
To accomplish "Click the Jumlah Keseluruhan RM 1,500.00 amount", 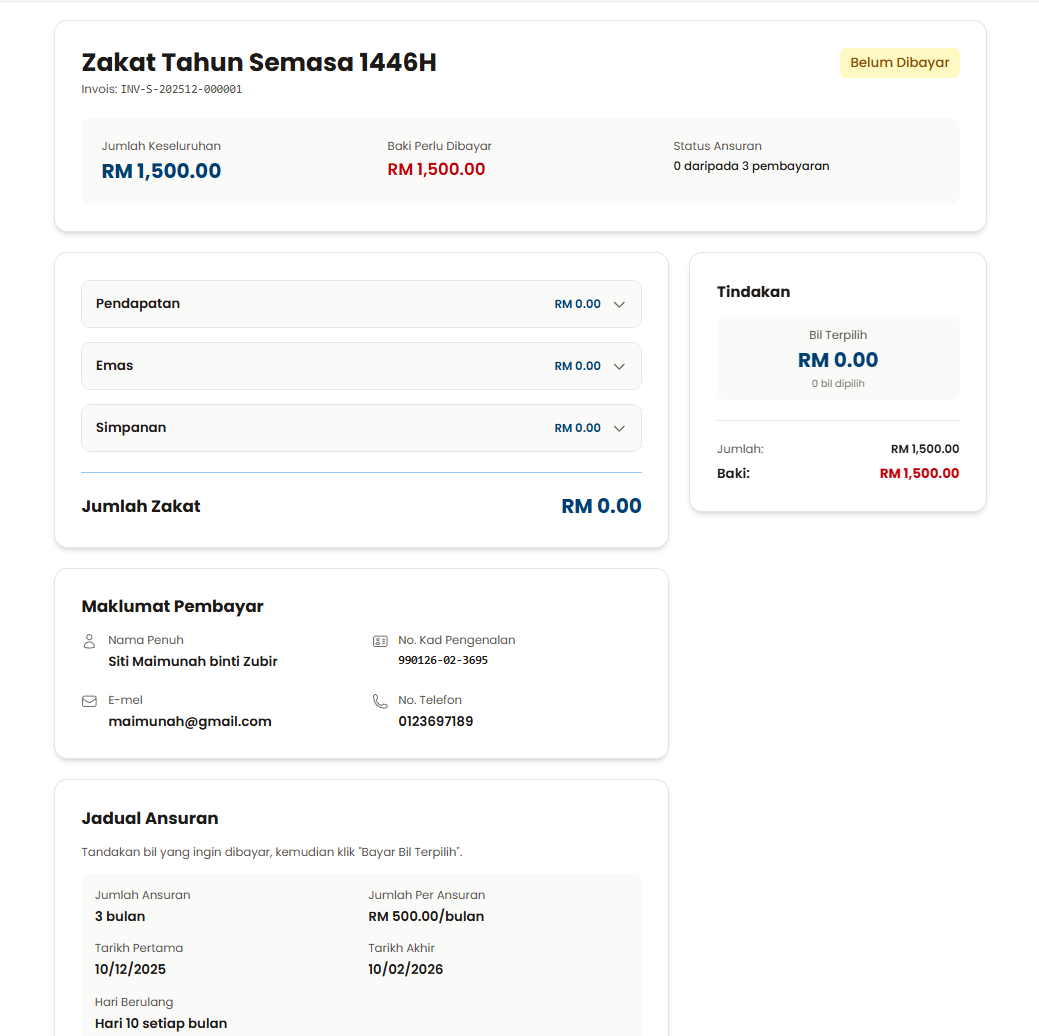I will click(161, 171).
